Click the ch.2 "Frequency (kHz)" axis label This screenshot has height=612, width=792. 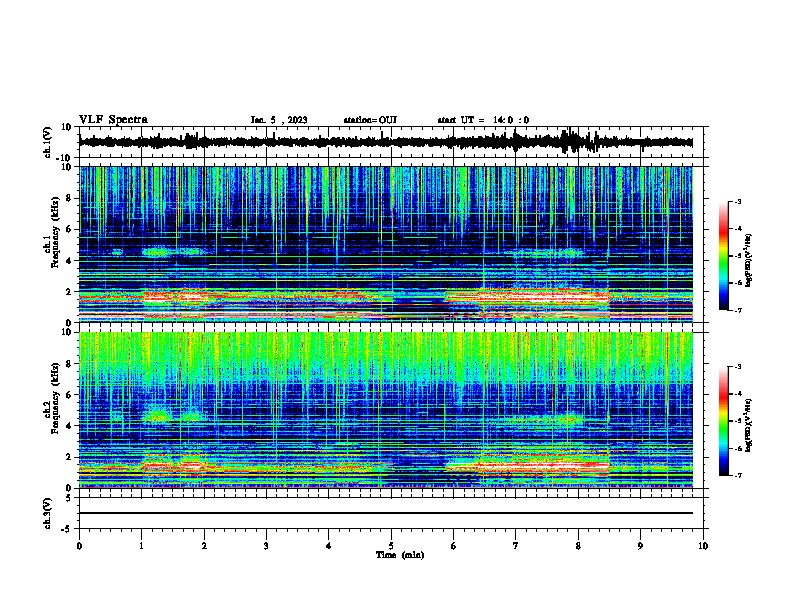coord(55,398)
